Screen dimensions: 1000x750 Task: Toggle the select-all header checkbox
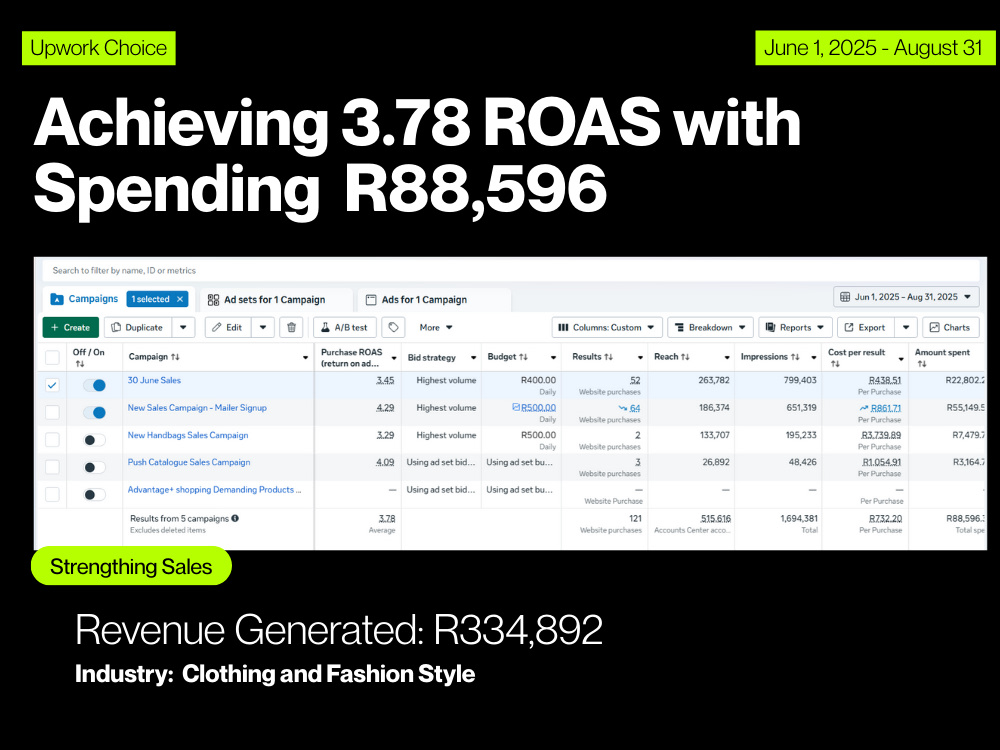click(x=52, y=357)
